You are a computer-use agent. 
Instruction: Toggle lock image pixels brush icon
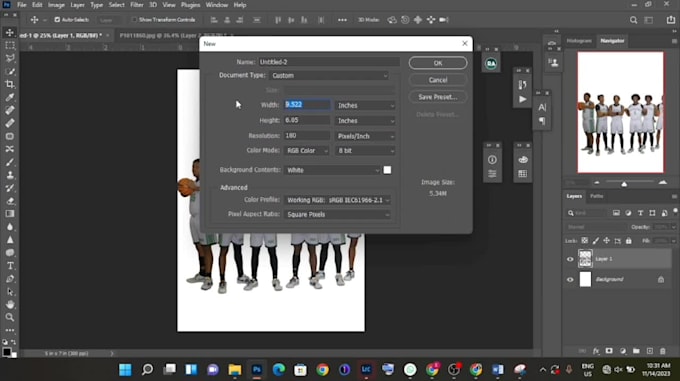(x=595, y=241)
